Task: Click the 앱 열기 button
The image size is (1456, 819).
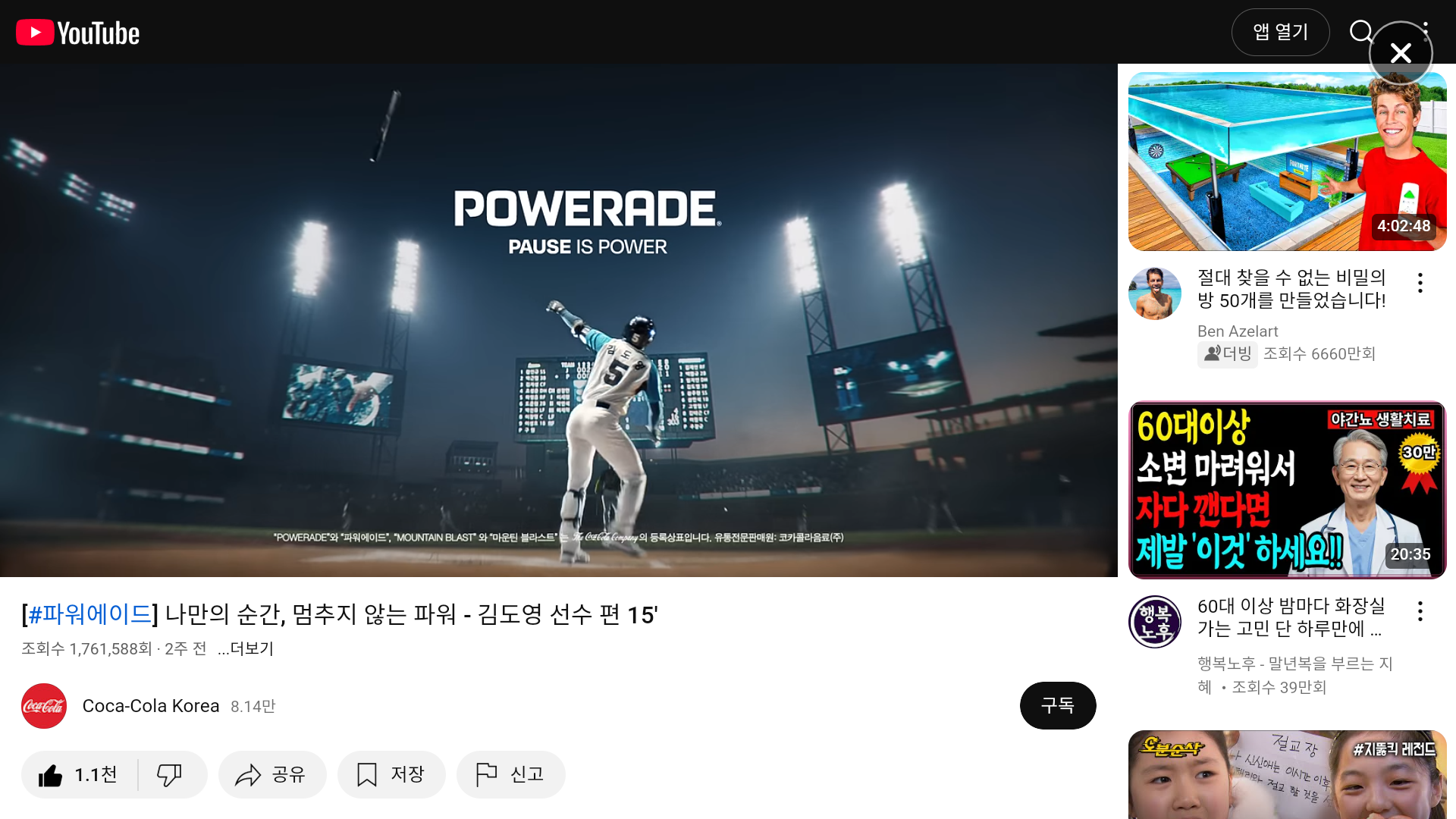Action: pos(1280,32)
